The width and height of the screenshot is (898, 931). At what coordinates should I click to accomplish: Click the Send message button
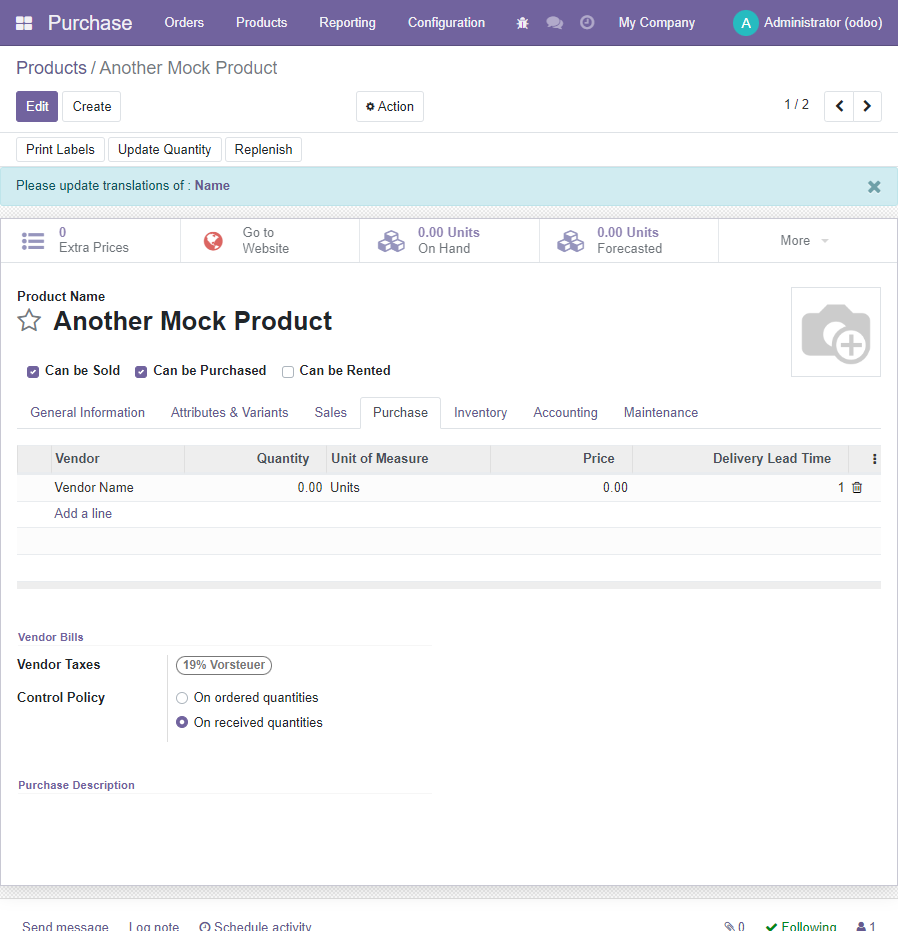pos(65,926)
